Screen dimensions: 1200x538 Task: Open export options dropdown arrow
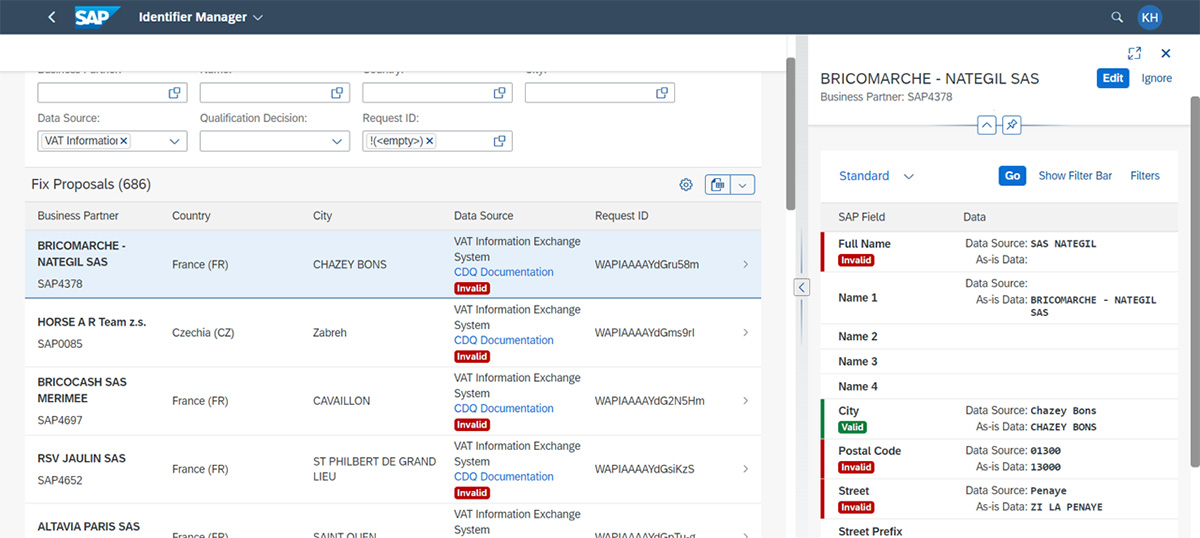tap(742, 184)
